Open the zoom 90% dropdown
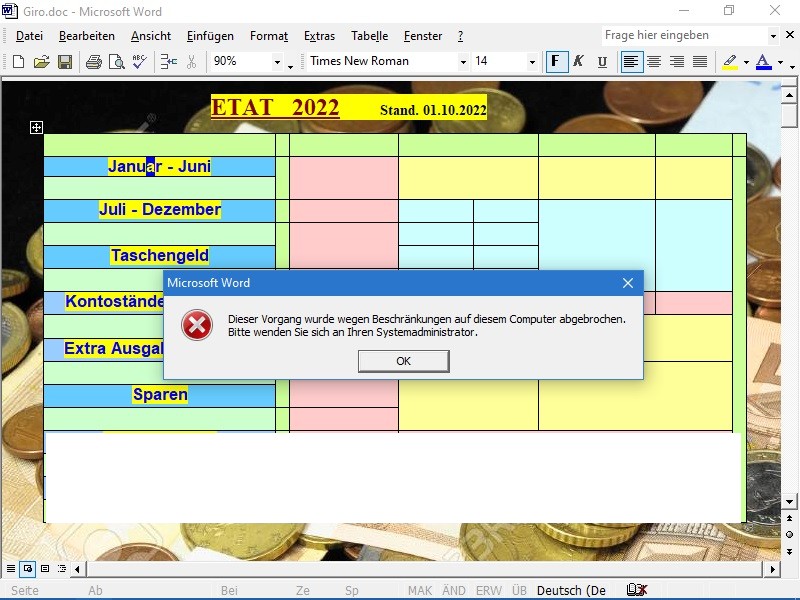 277,62
